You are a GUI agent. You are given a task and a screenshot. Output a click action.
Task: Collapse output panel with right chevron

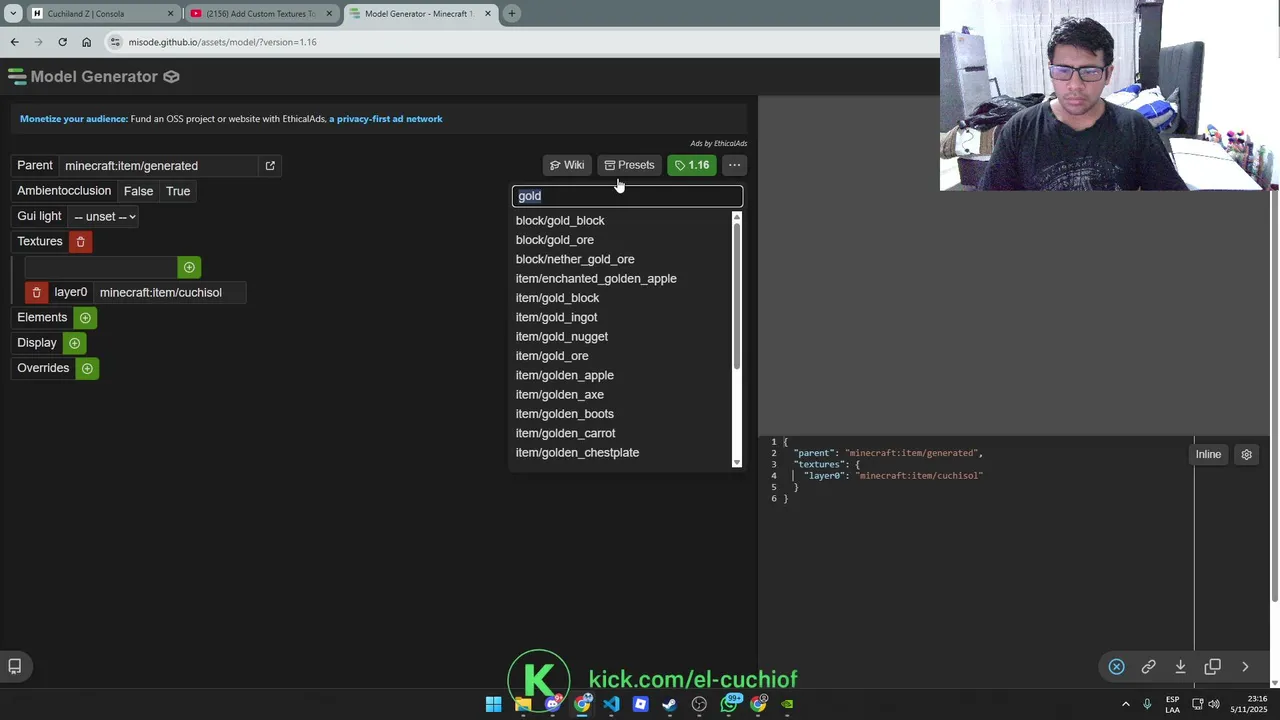(x=1245, y=667)
